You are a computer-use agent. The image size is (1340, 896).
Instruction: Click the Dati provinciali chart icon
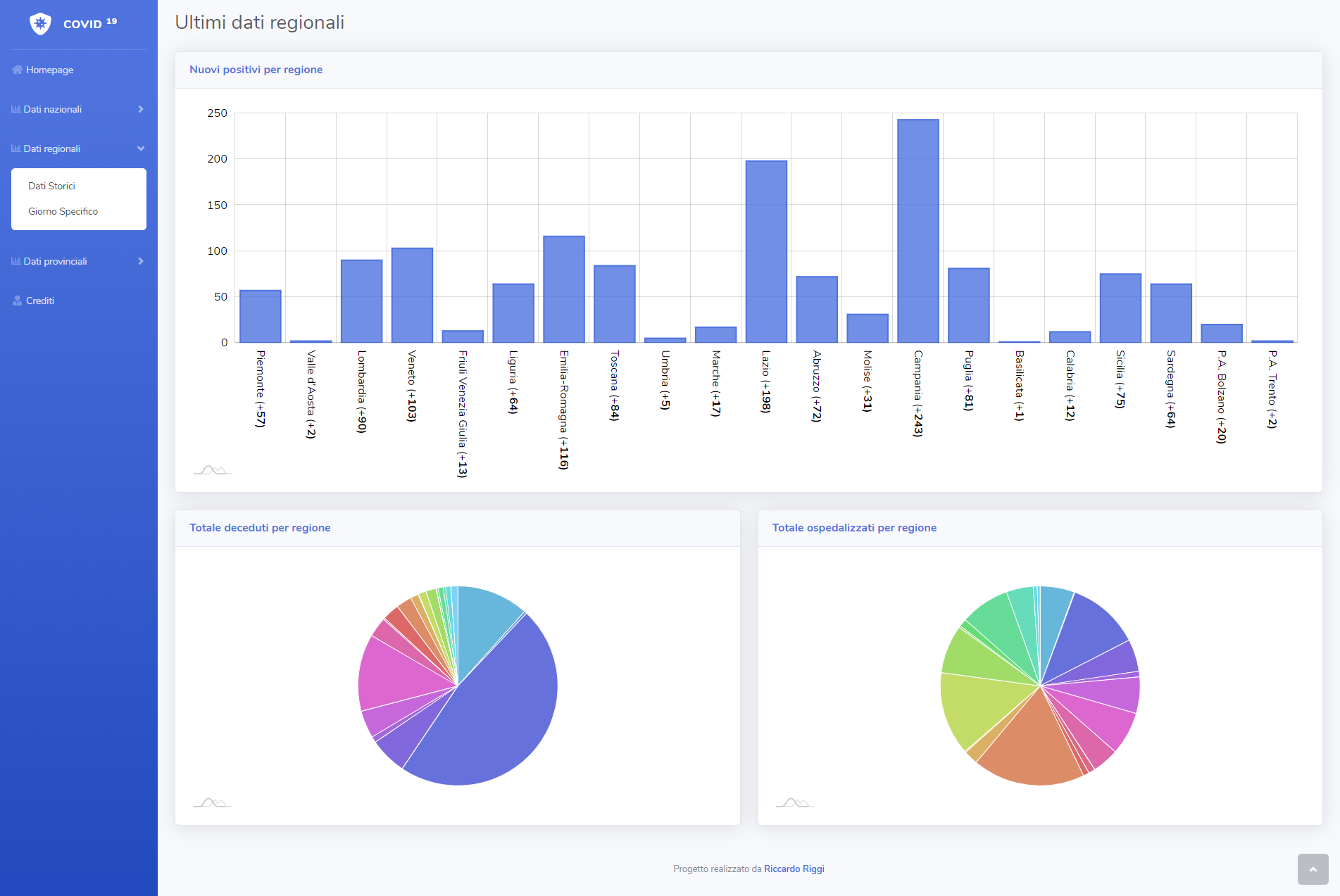click(x=16, y=261)
